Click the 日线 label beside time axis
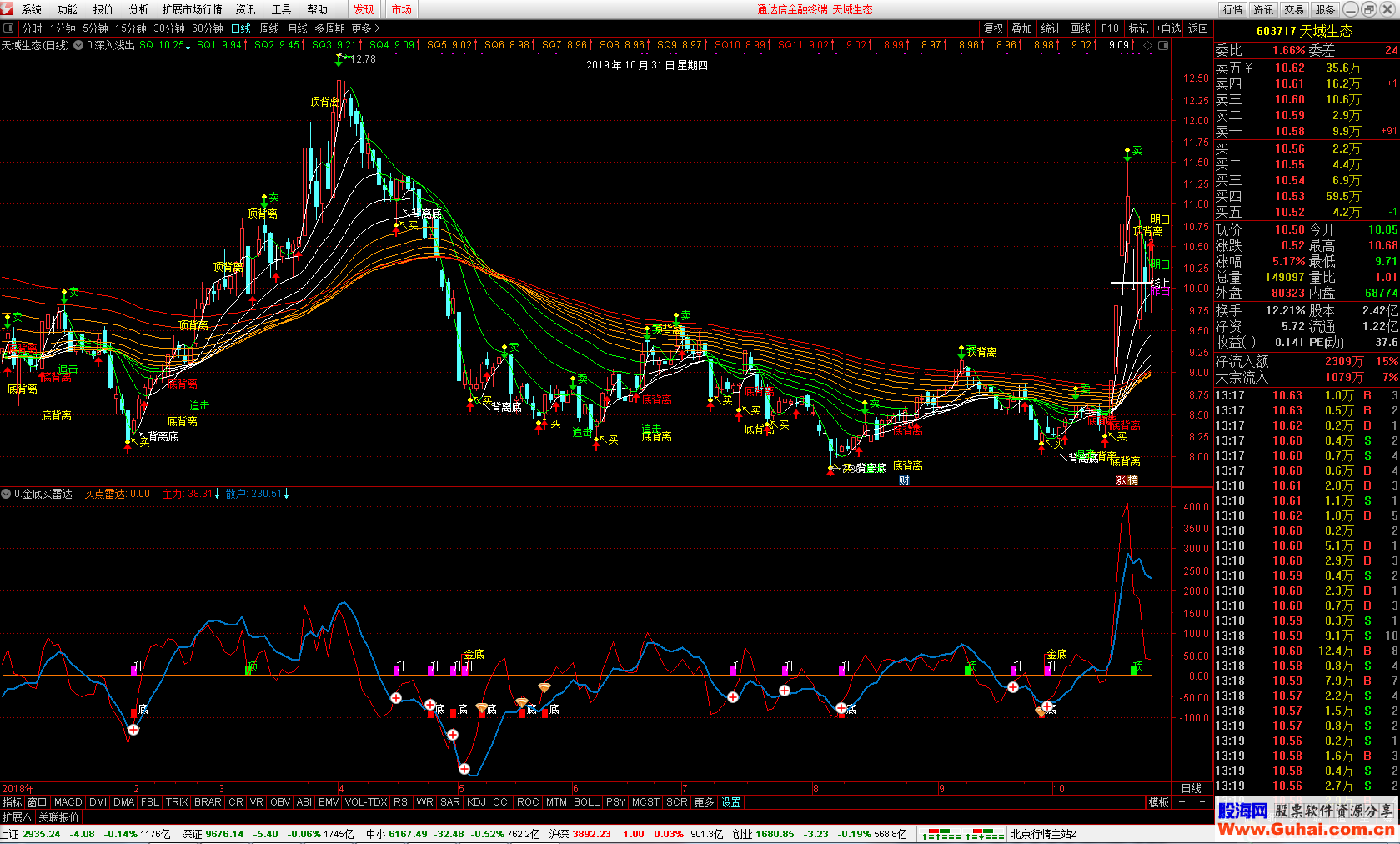Screen dimensions: 1400x844 (x=1192, y=788)
